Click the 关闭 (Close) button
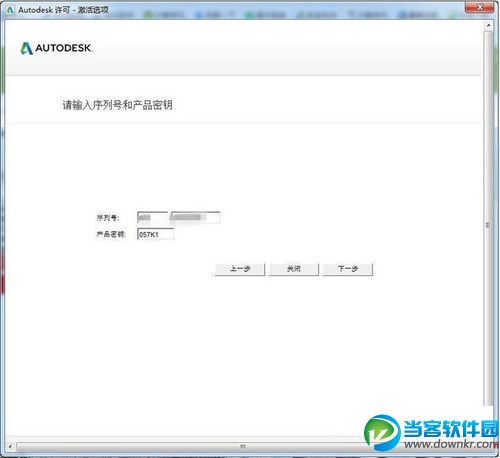Screen dimensions: 500x458 click(294, 269)
